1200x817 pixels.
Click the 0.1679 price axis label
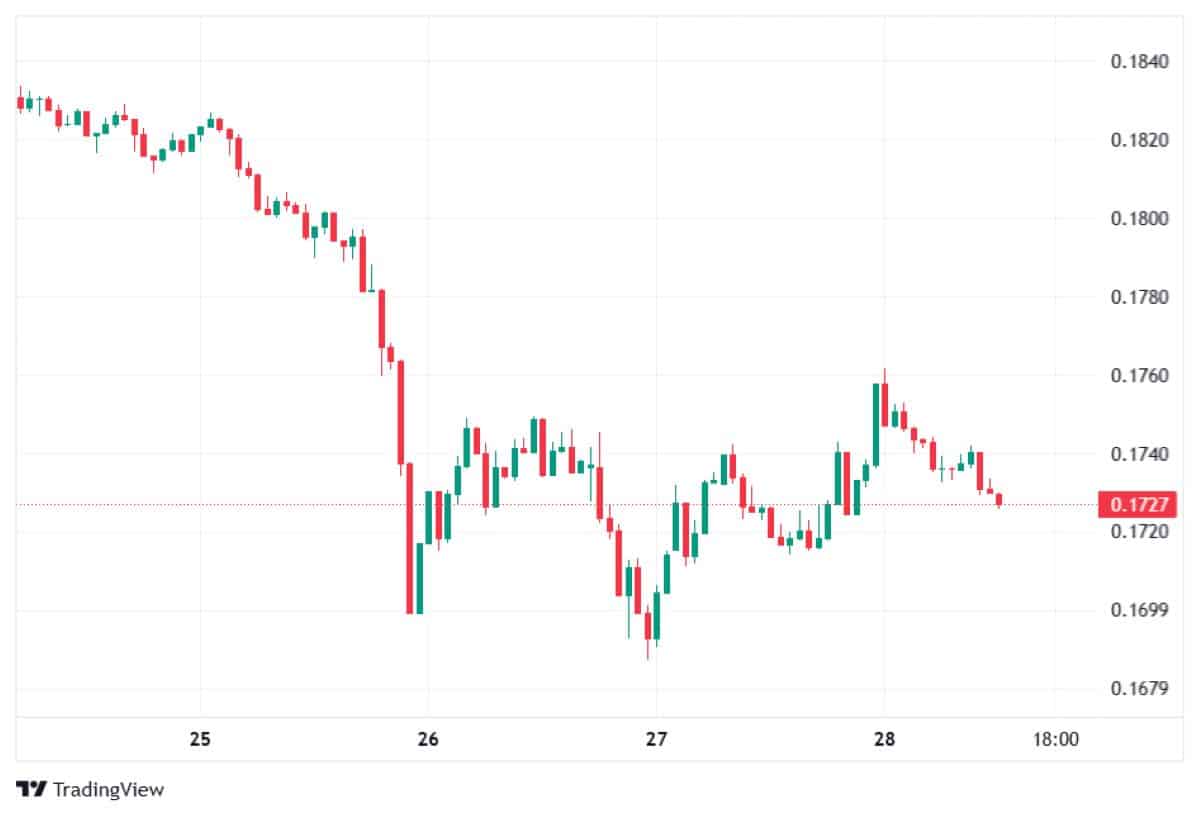click(x=1139, y=689)
